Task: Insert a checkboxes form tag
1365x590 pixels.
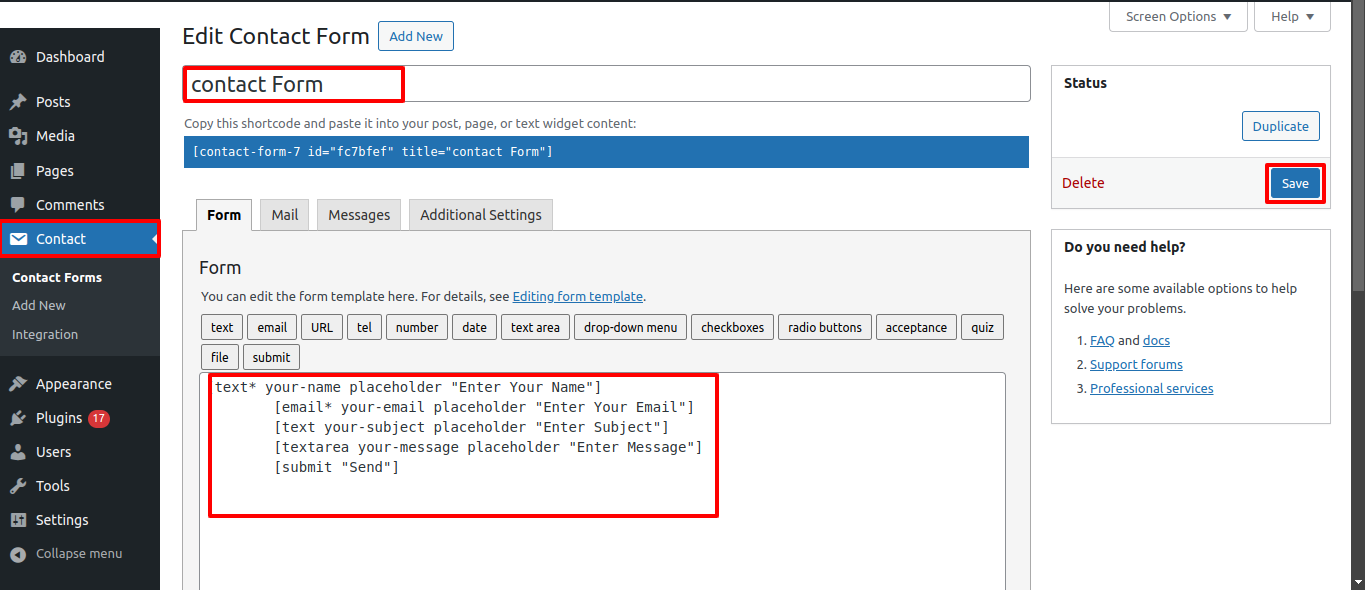Action: click(x=732, y=328)
